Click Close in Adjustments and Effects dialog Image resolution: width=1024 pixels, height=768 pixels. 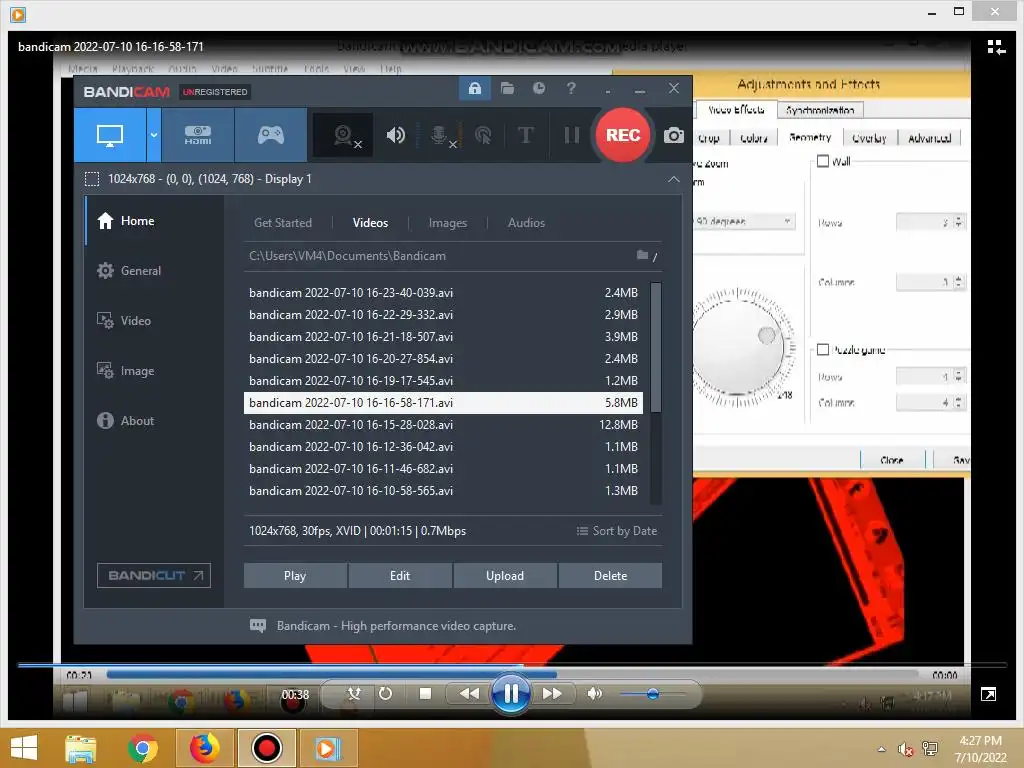[892, 460]
